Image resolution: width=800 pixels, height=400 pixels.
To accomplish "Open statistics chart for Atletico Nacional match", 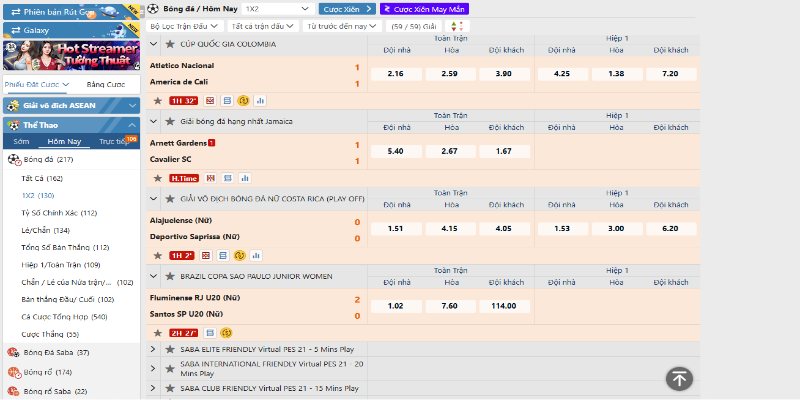I will click(x=258, y=100).
